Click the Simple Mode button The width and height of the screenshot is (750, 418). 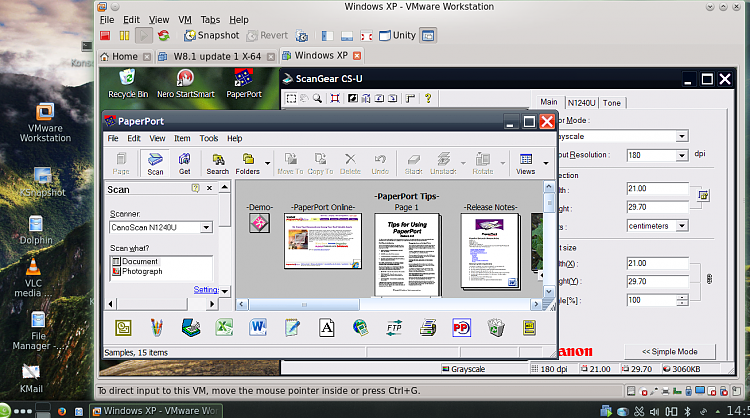[670, 352]
